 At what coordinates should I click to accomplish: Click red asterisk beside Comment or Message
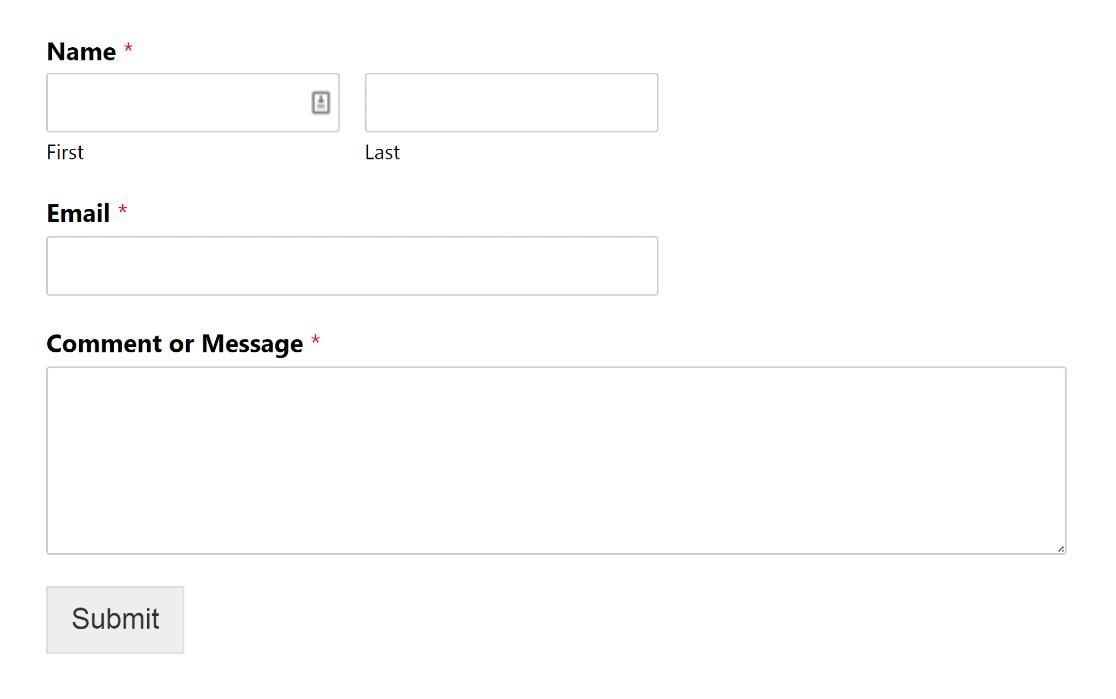point(315,340)
